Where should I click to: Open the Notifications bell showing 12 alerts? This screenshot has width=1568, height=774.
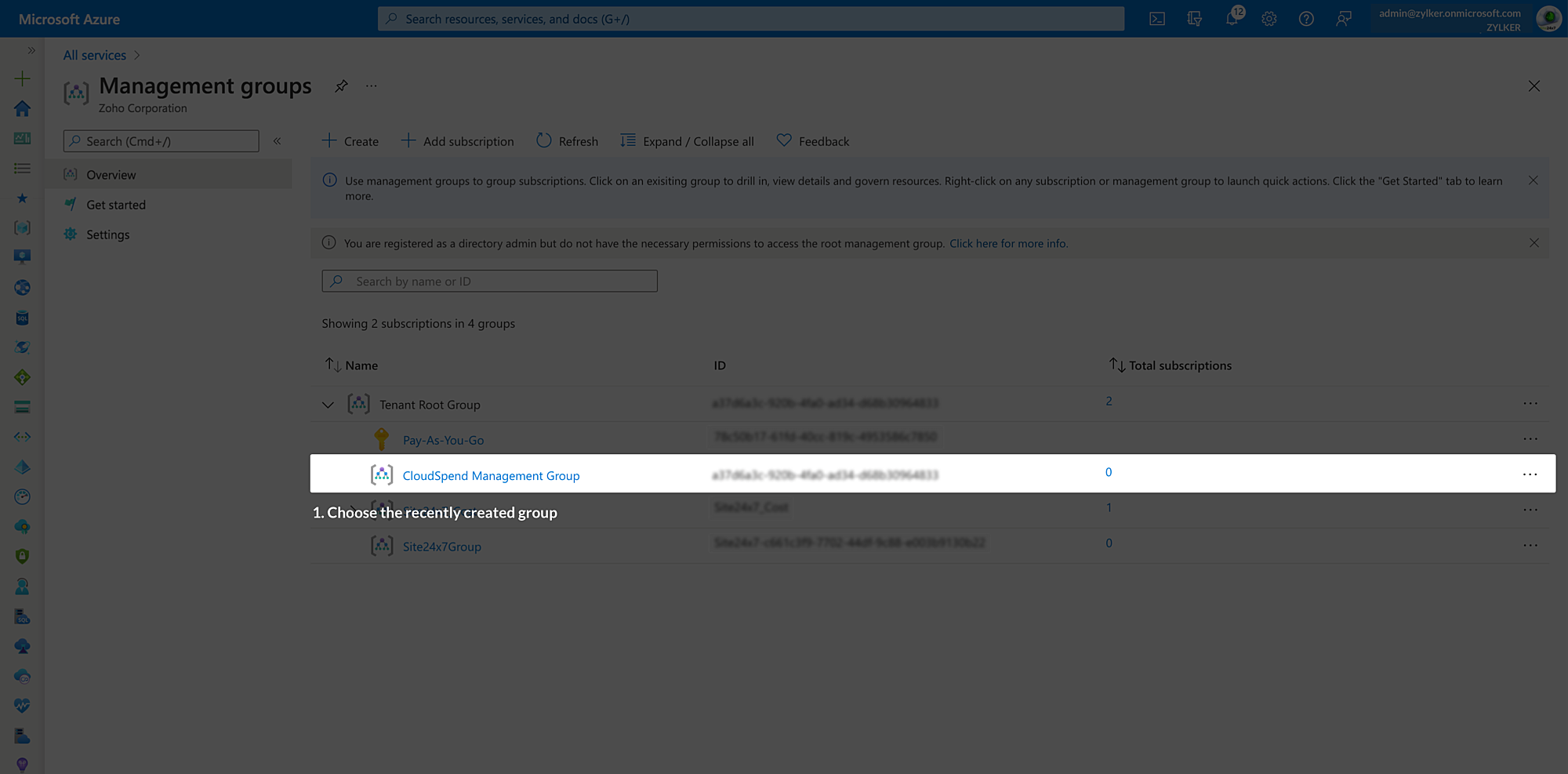coord(1232,18)
